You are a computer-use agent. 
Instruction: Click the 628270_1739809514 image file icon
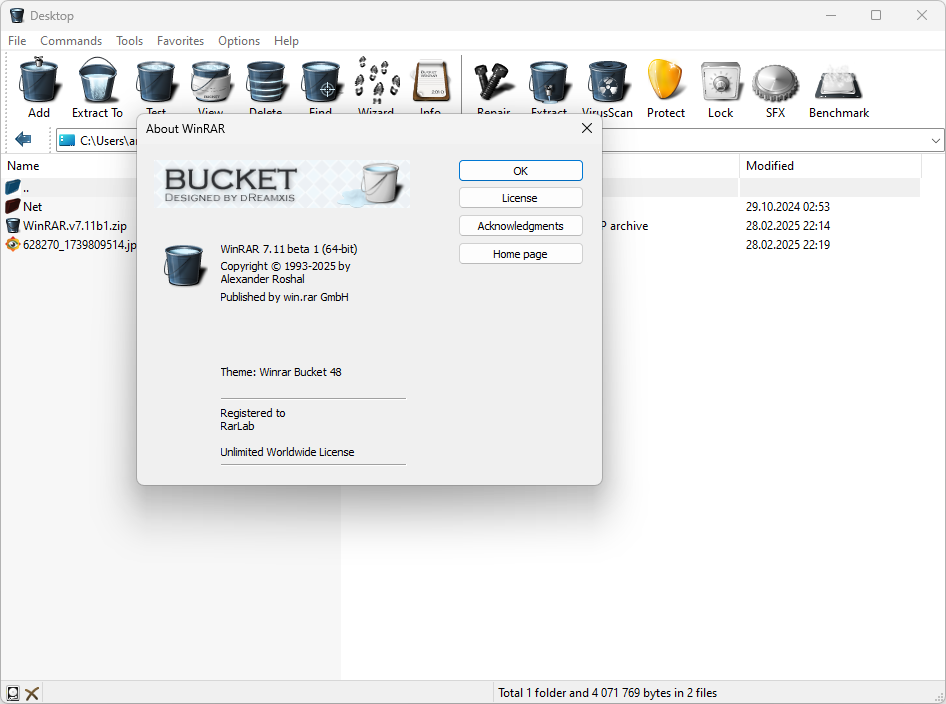pyautogui.click(x=13, y=244)
